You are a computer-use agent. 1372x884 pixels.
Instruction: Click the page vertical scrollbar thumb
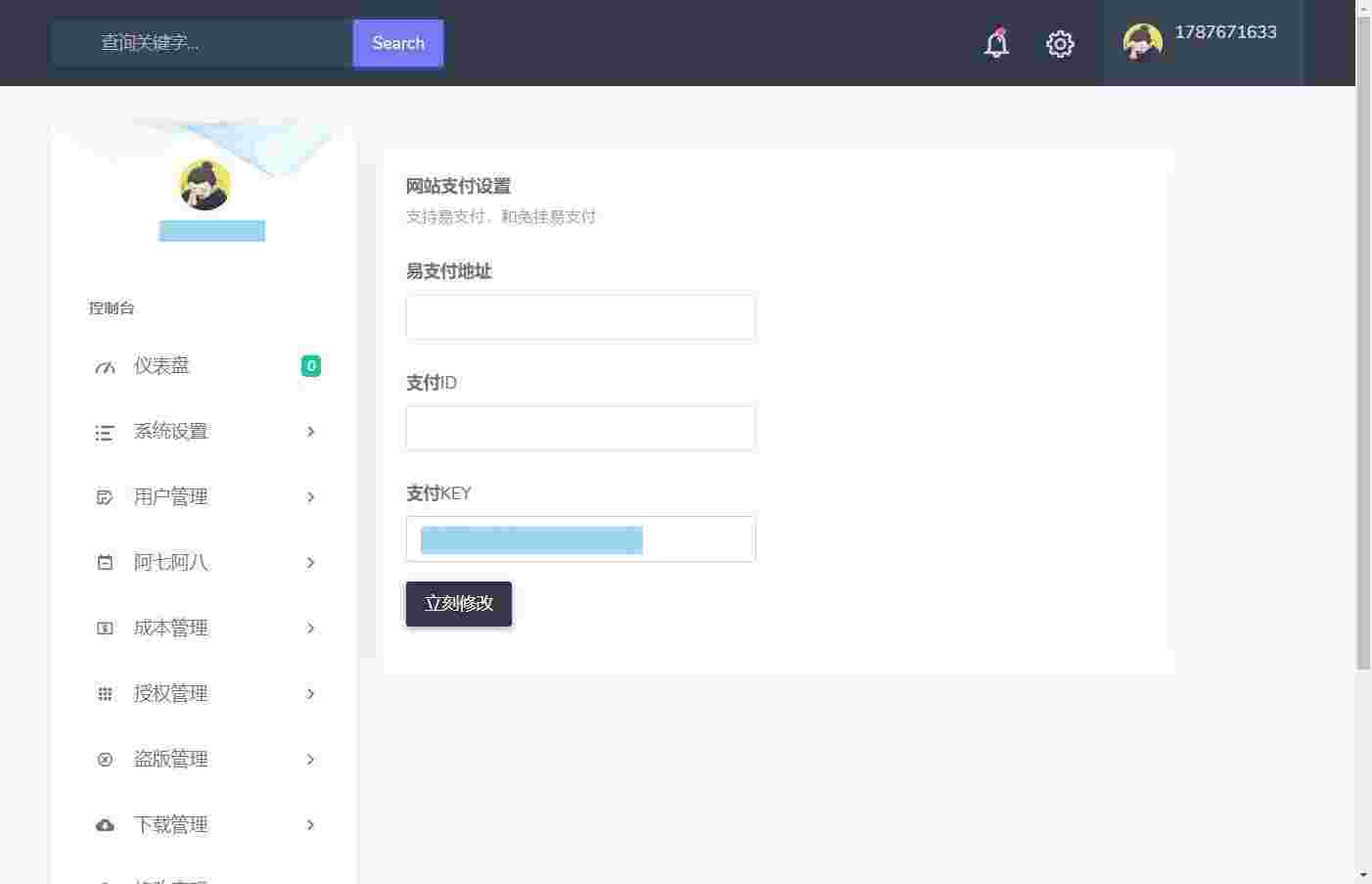tap(1363, 344)
